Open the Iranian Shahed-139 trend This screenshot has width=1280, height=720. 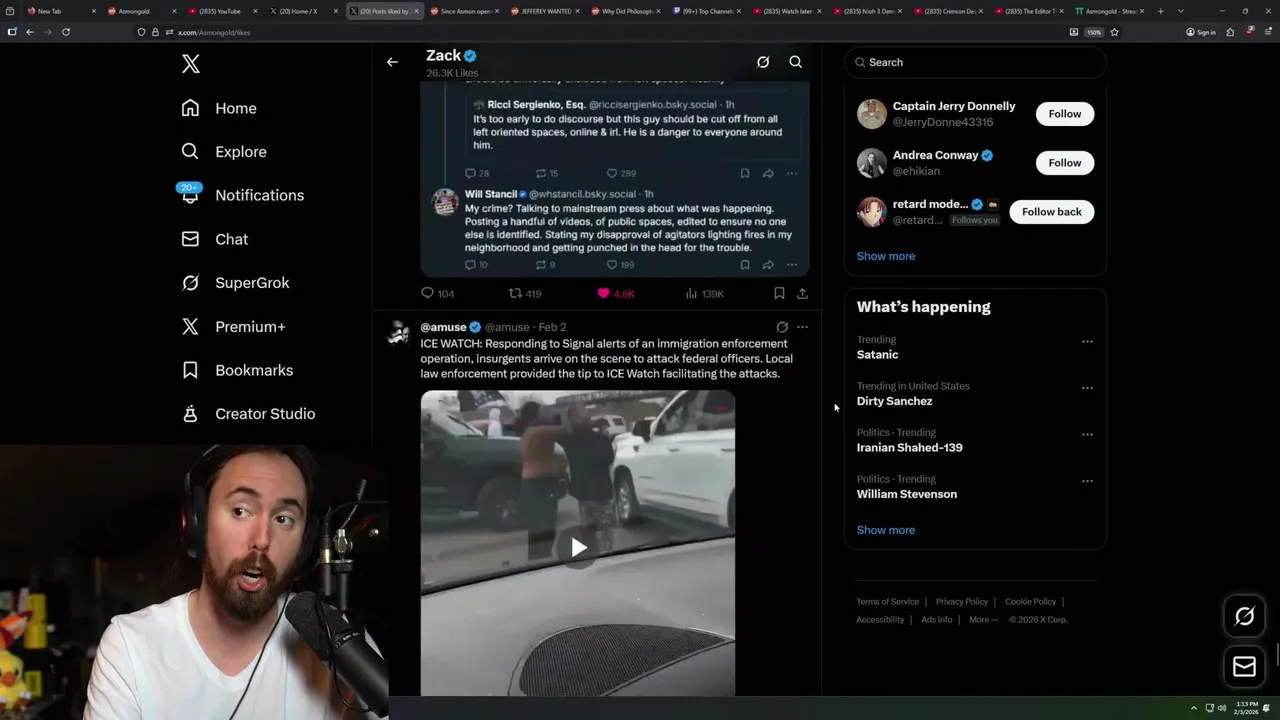(x=909, y=448)
